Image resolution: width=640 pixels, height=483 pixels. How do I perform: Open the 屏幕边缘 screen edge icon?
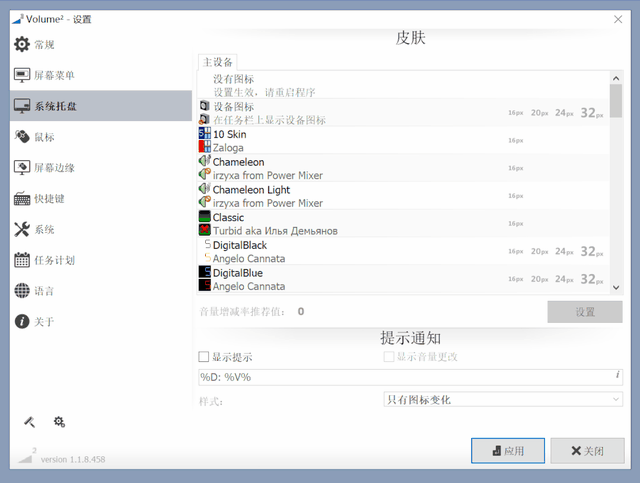[22, 167]
